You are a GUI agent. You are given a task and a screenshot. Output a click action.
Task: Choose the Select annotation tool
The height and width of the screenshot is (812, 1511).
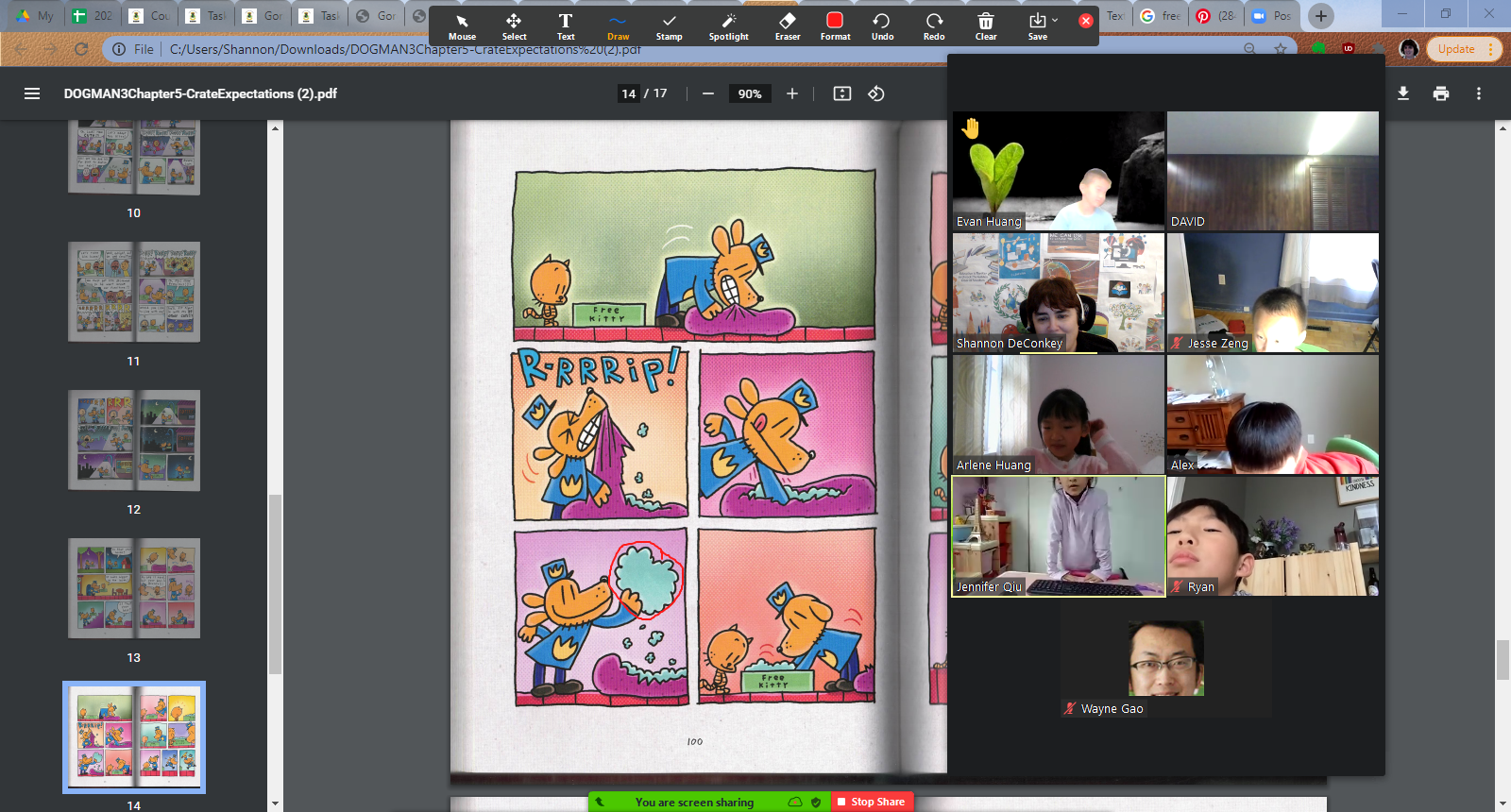[x=514, y=26]
